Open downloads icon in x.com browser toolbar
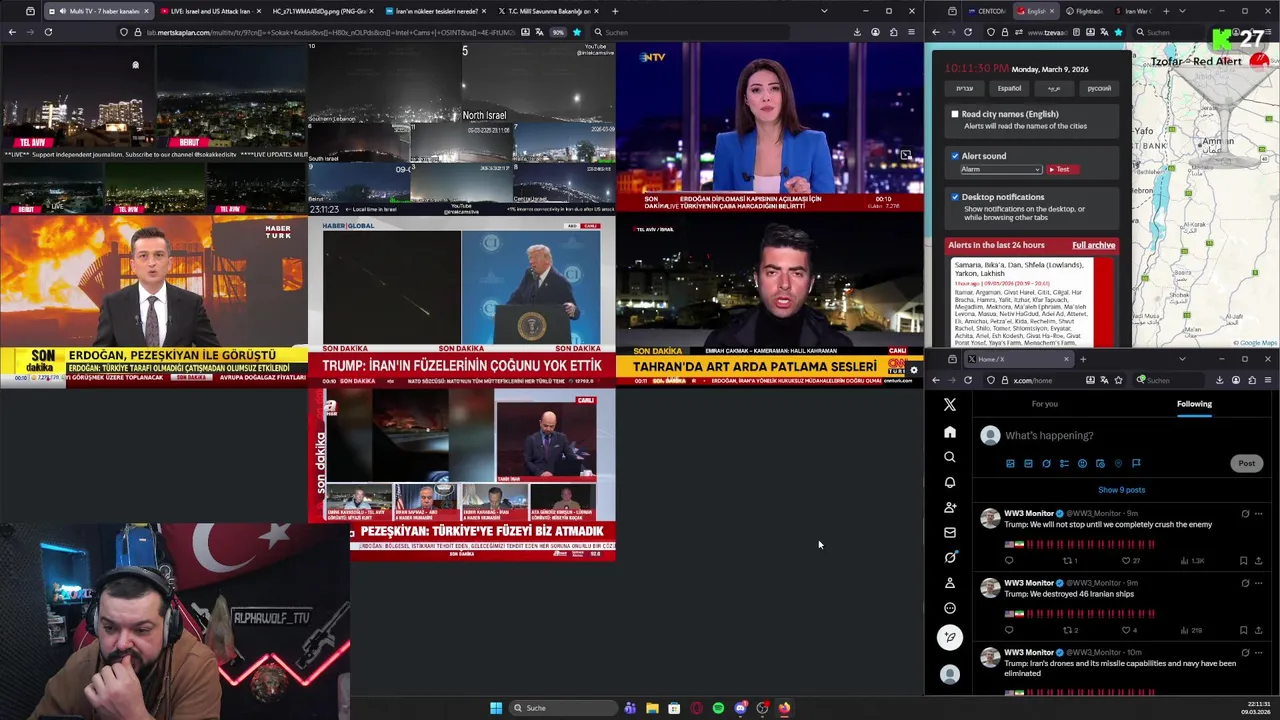 (x=1219, y=380)
